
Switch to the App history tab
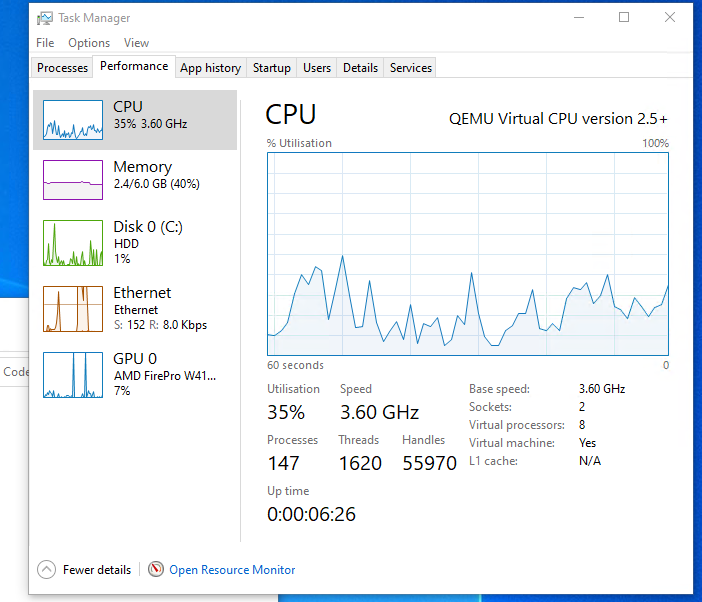[210, 68]
